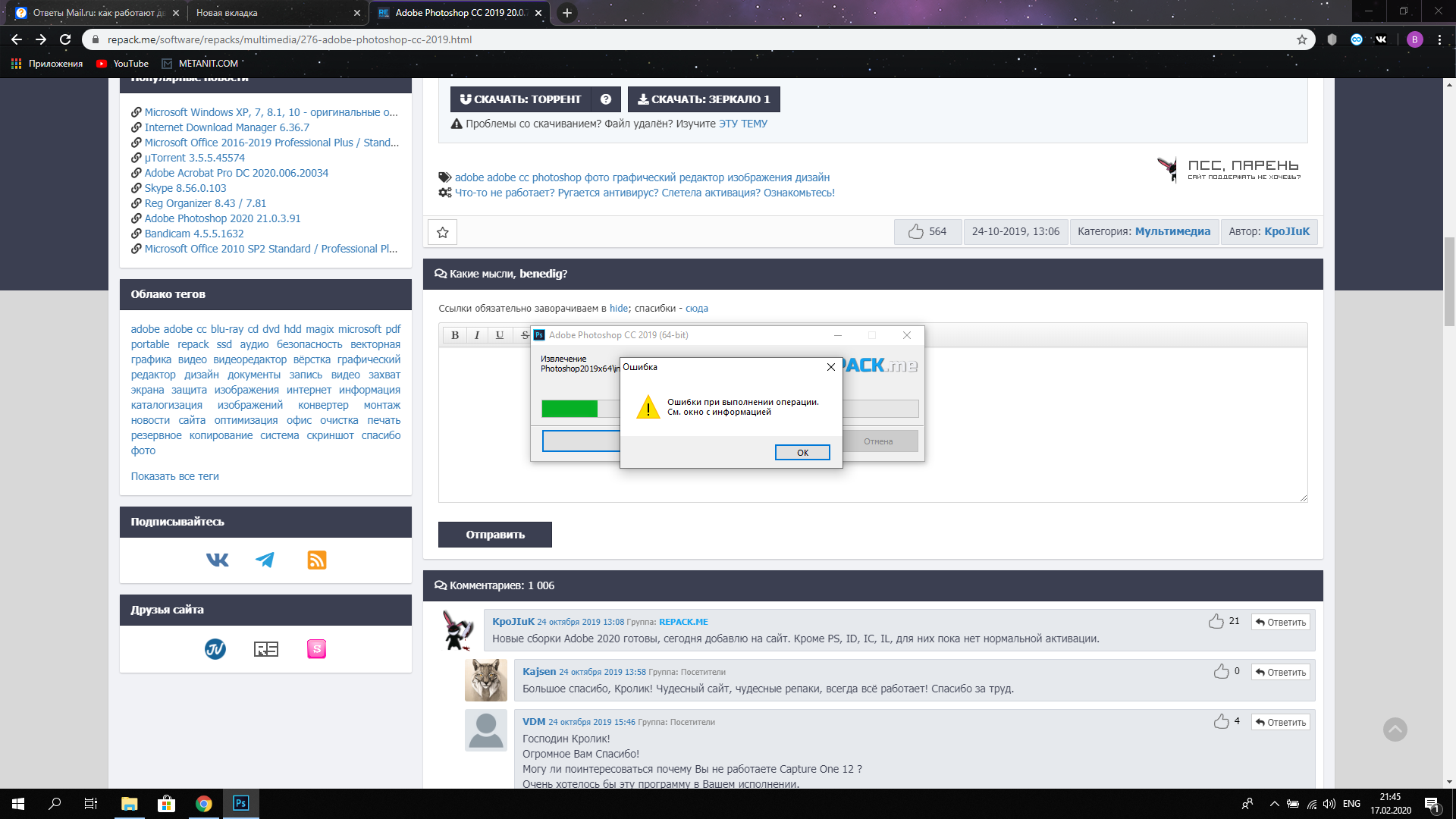The width and height of the screenshot is (1456, 819).
Task: Click the ENG language indicator
Action: [x=1351, y=804]
